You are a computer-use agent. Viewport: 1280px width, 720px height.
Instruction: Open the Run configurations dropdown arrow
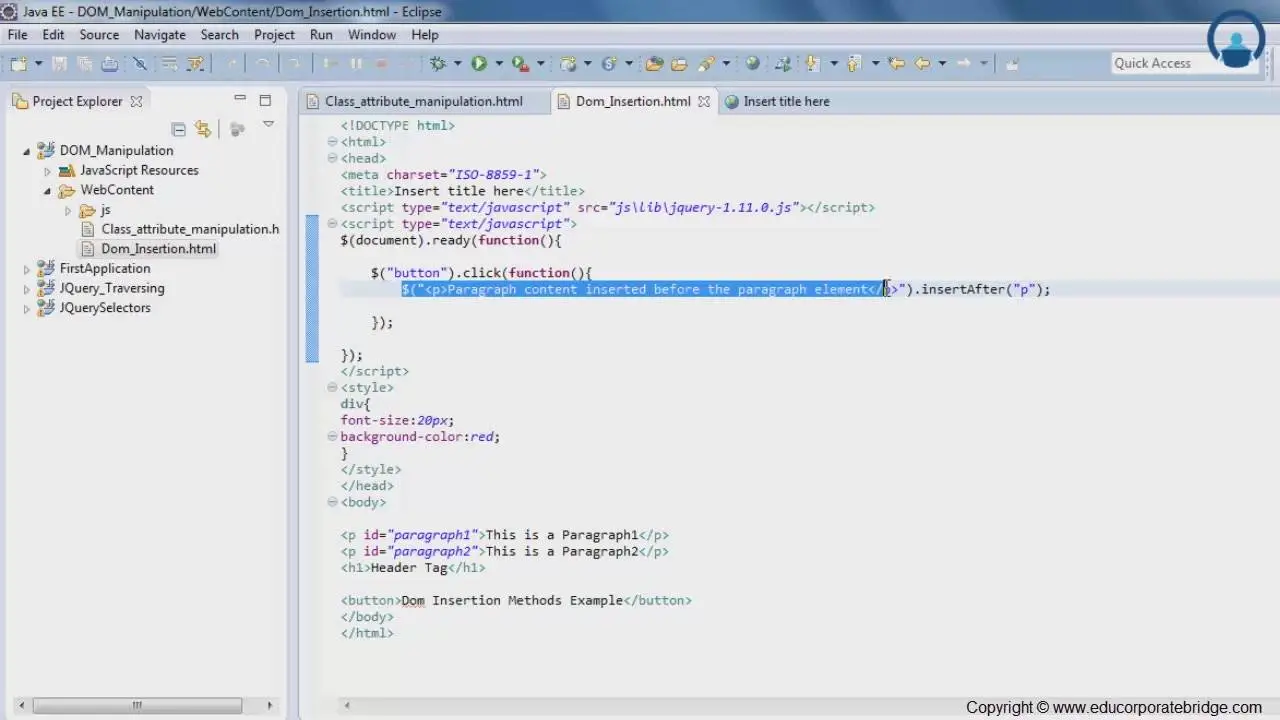point(499,63)
